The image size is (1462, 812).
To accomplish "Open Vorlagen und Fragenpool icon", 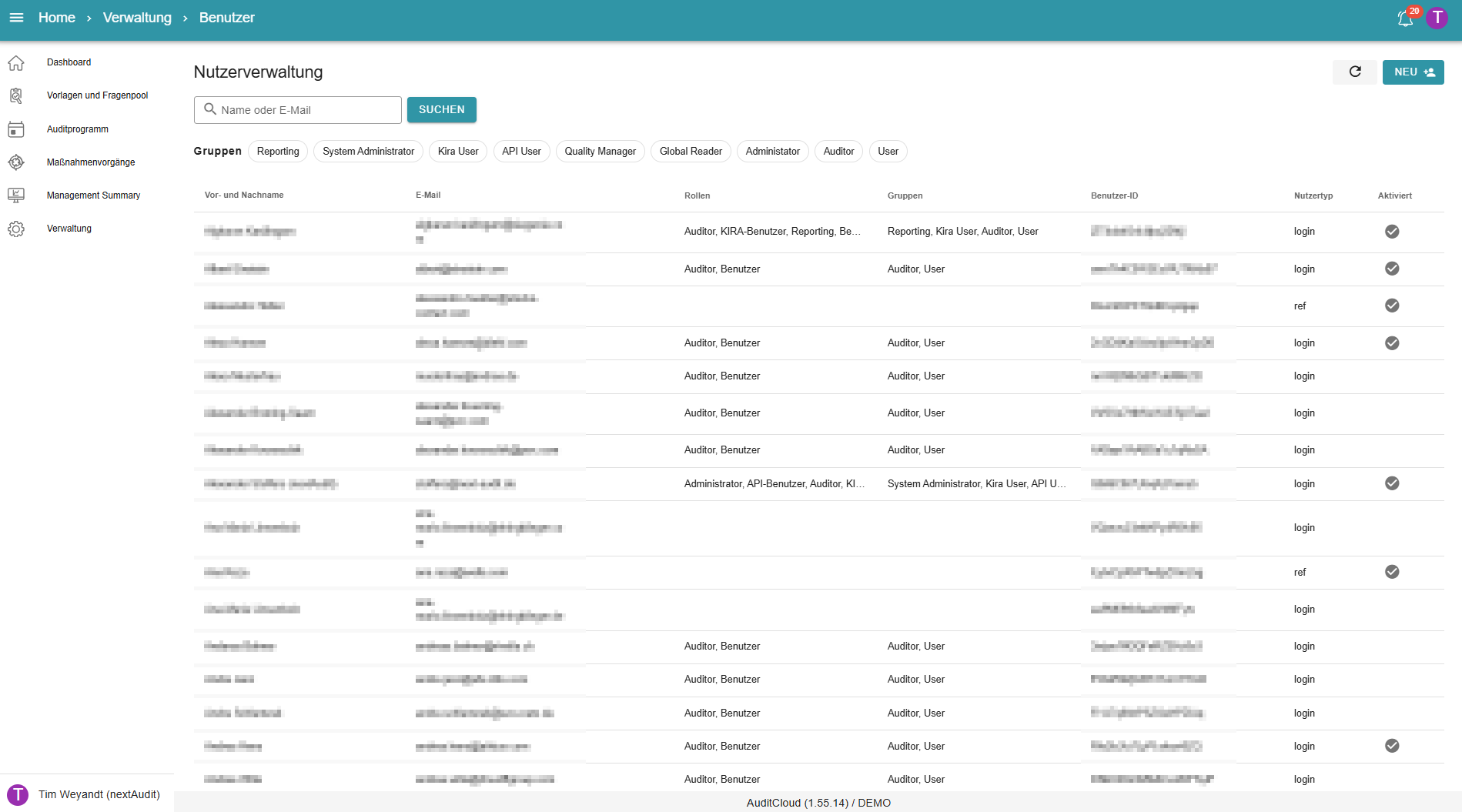I will coord(16,95).
